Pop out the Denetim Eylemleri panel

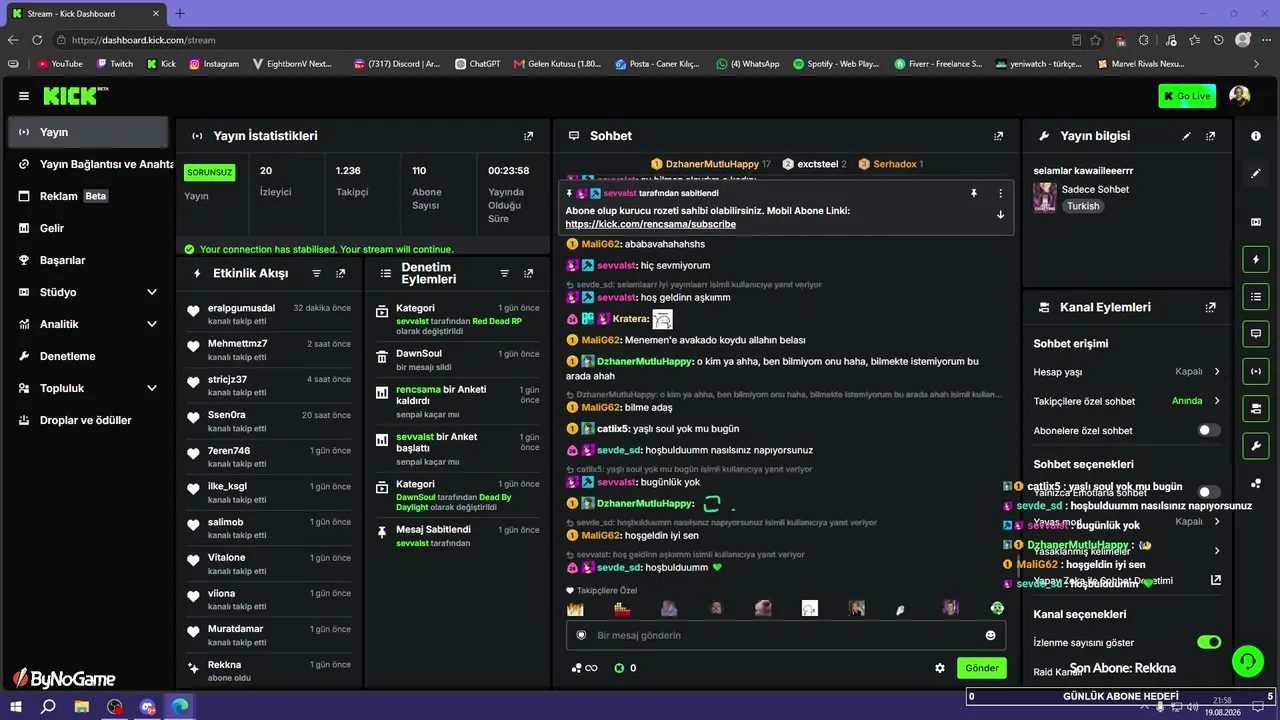click(529, 273)
